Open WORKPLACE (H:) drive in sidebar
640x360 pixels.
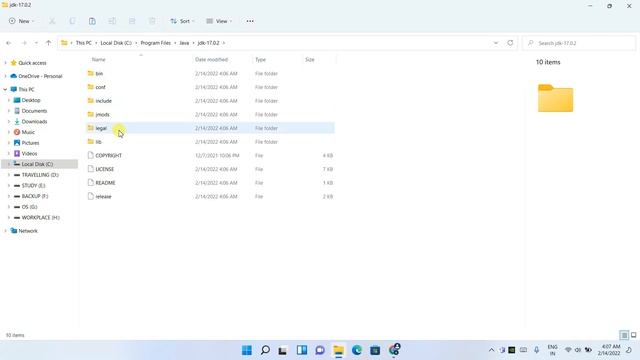(x=40, y=218)
